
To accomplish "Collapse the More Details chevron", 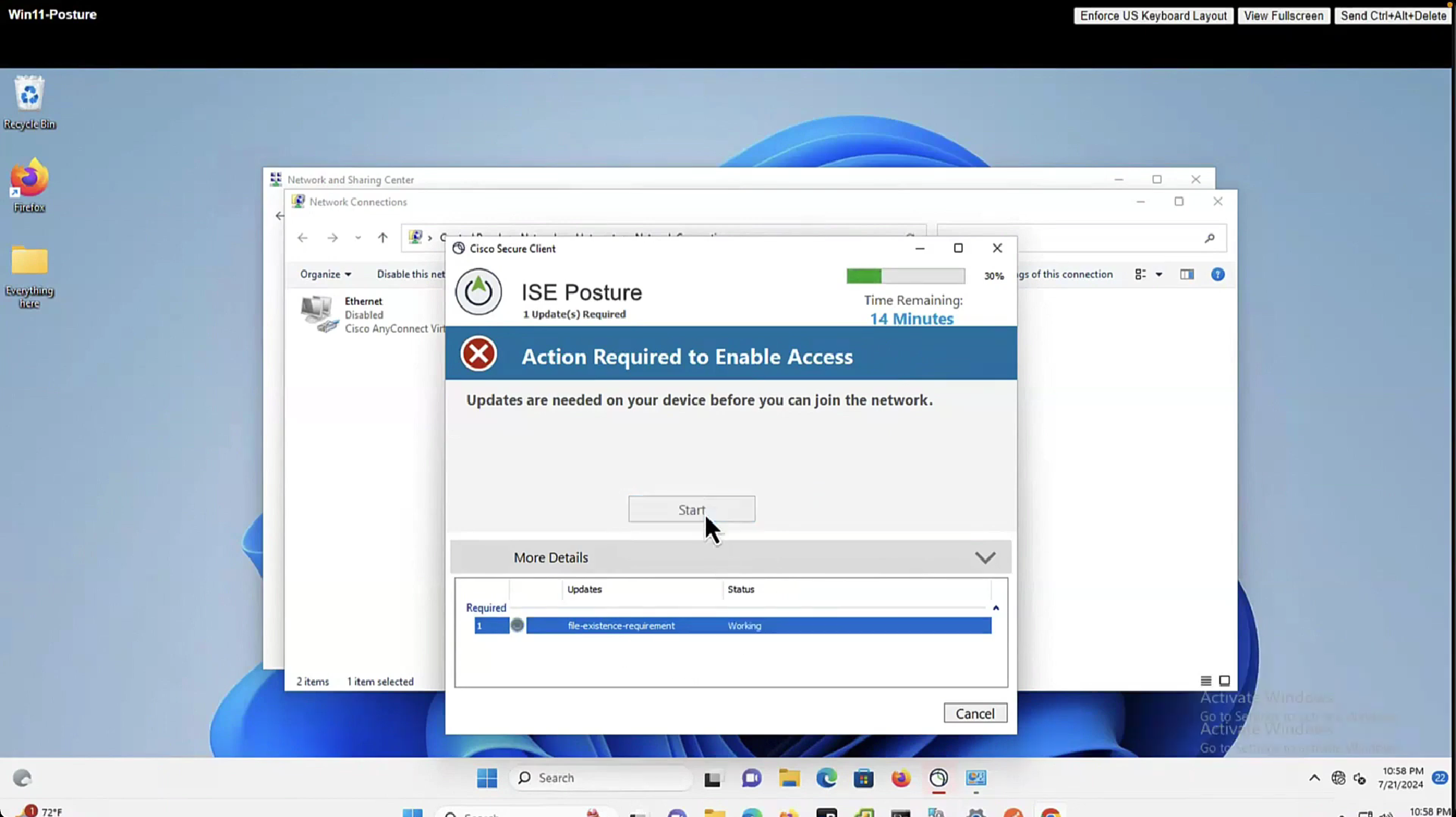I will [984, 558].
